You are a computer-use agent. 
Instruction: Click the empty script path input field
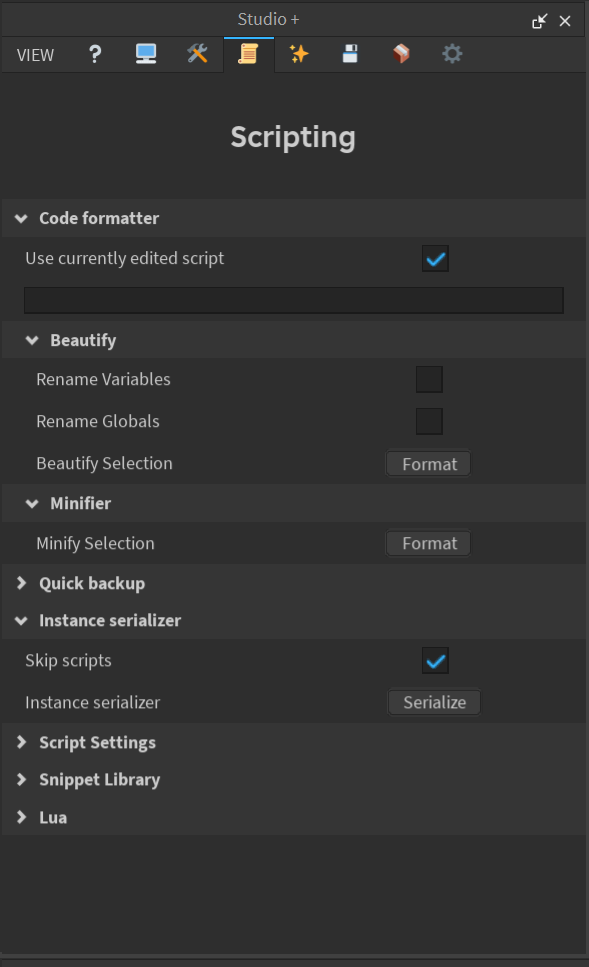click(293, 300)
